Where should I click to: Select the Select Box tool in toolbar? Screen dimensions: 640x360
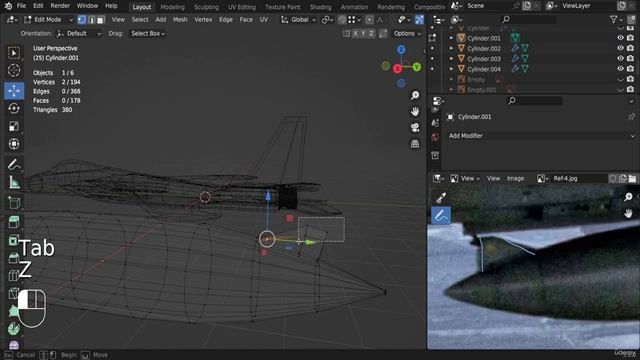click(x=14, y=53)
